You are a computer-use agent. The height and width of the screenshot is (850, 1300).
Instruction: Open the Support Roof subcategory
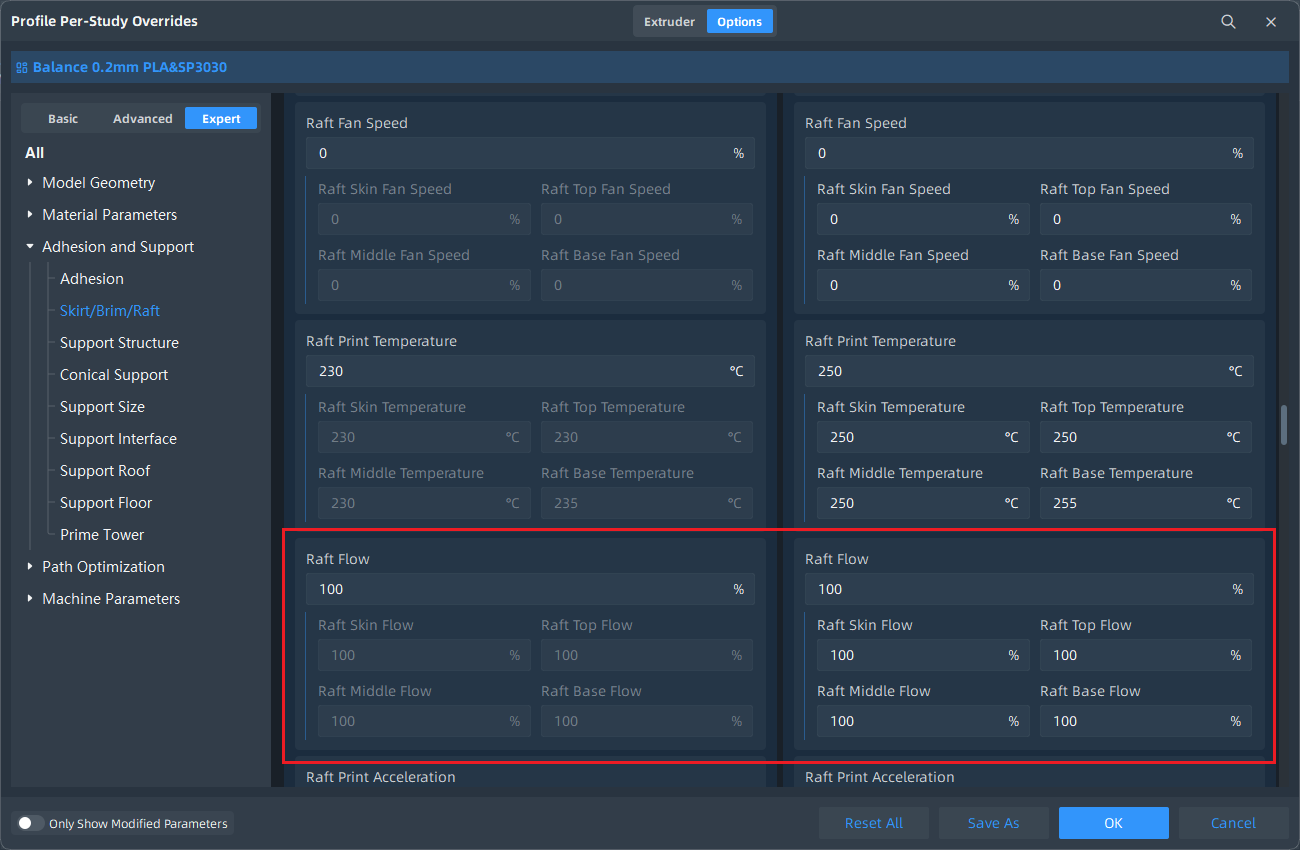click(105, 471)
